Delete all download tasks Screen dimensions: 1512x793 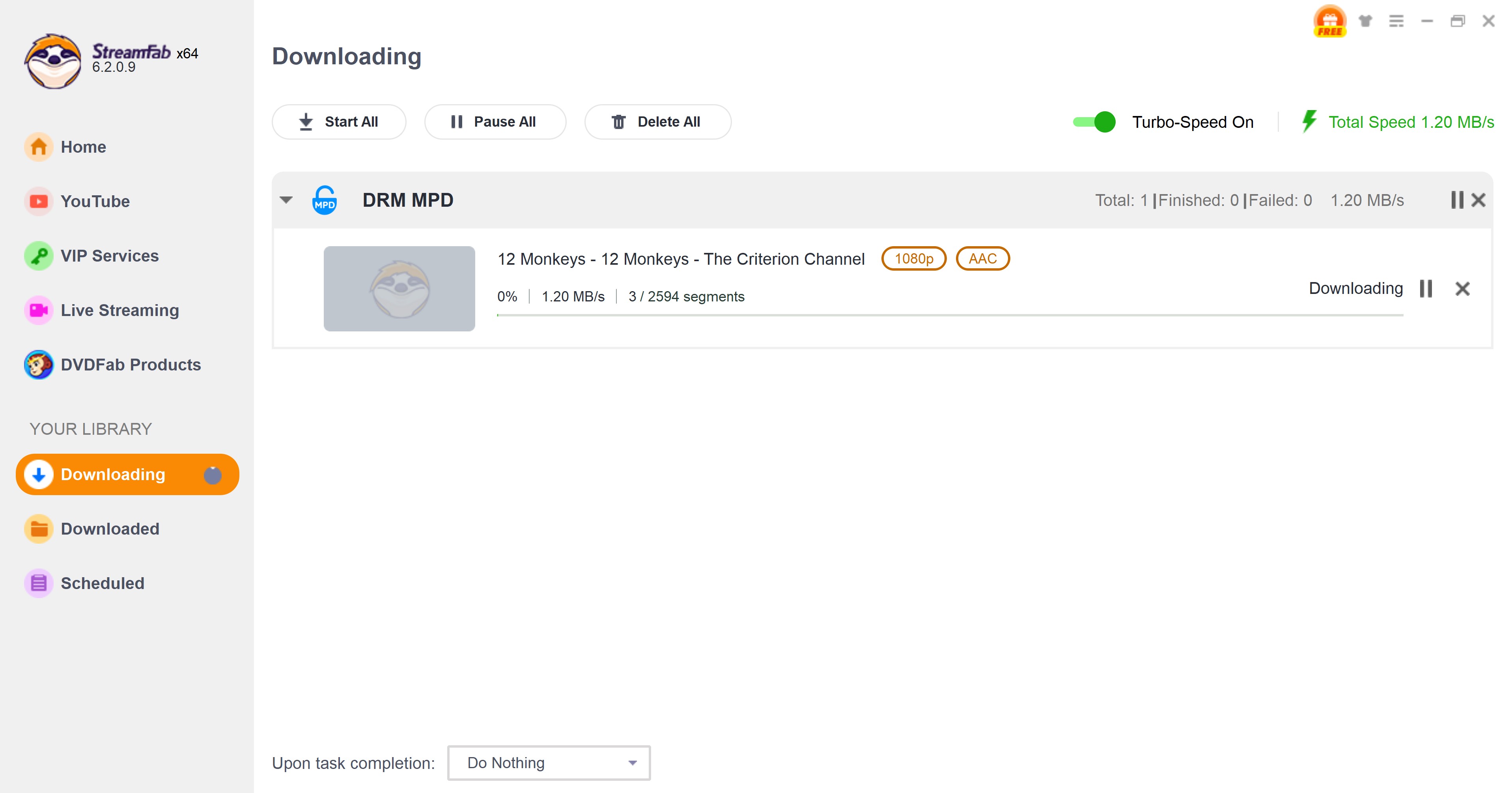(x=657, y=122)
